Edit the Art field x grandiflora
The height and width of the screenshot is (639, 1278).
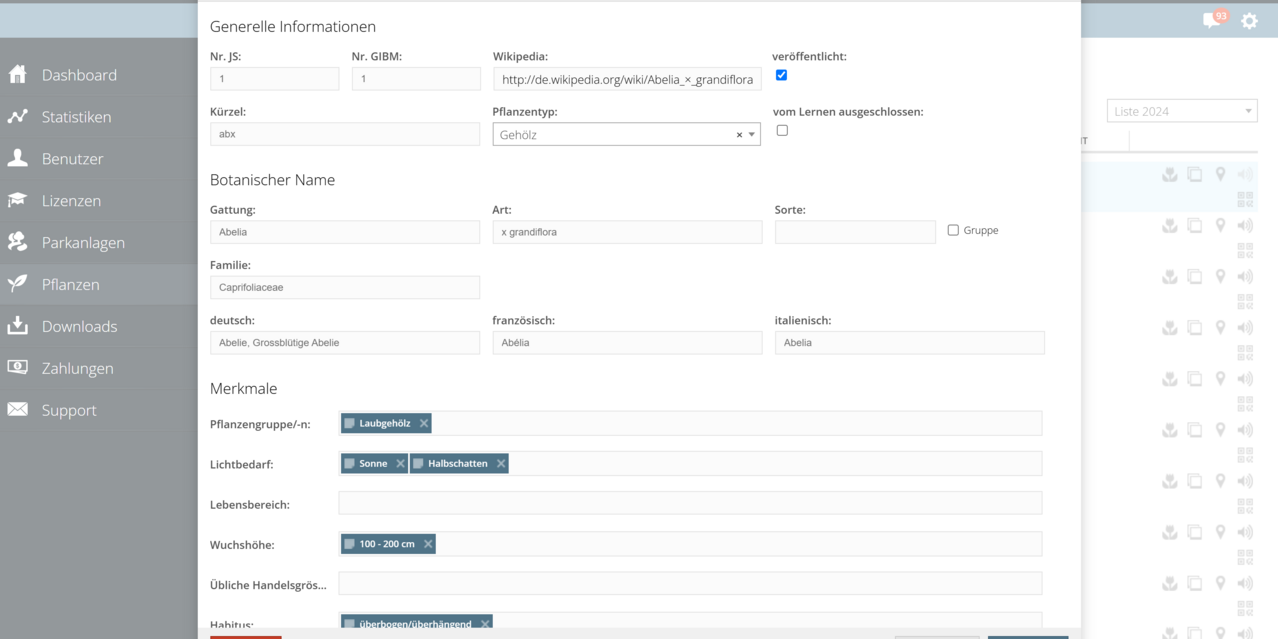pyautogui.click(x=627, y=232)
